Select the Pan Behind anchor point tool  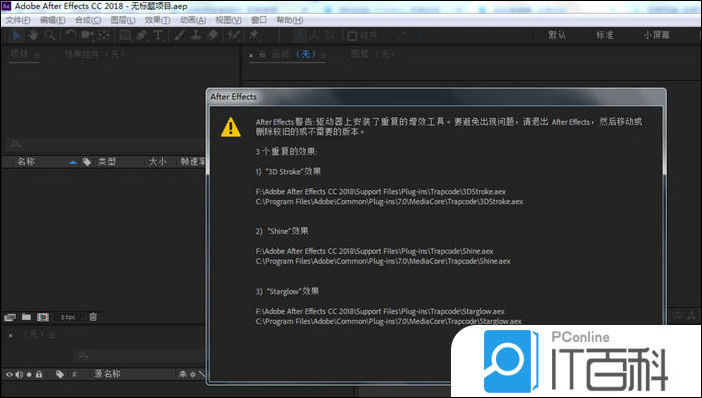click(104, 35)
